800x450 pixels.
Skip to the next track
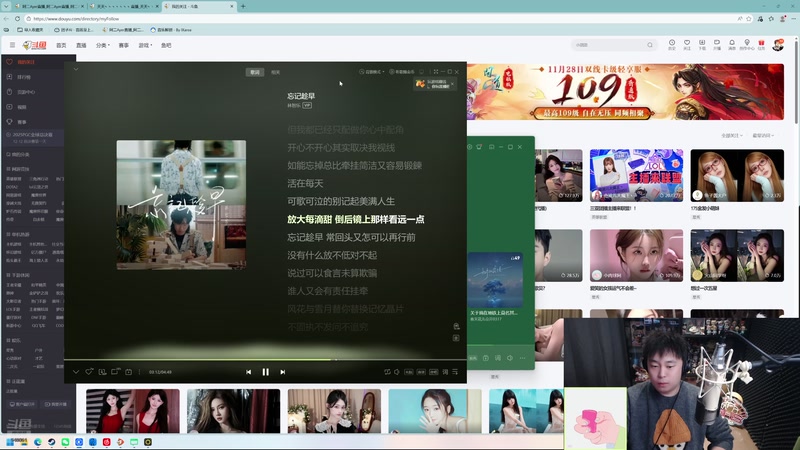point(283,372)
